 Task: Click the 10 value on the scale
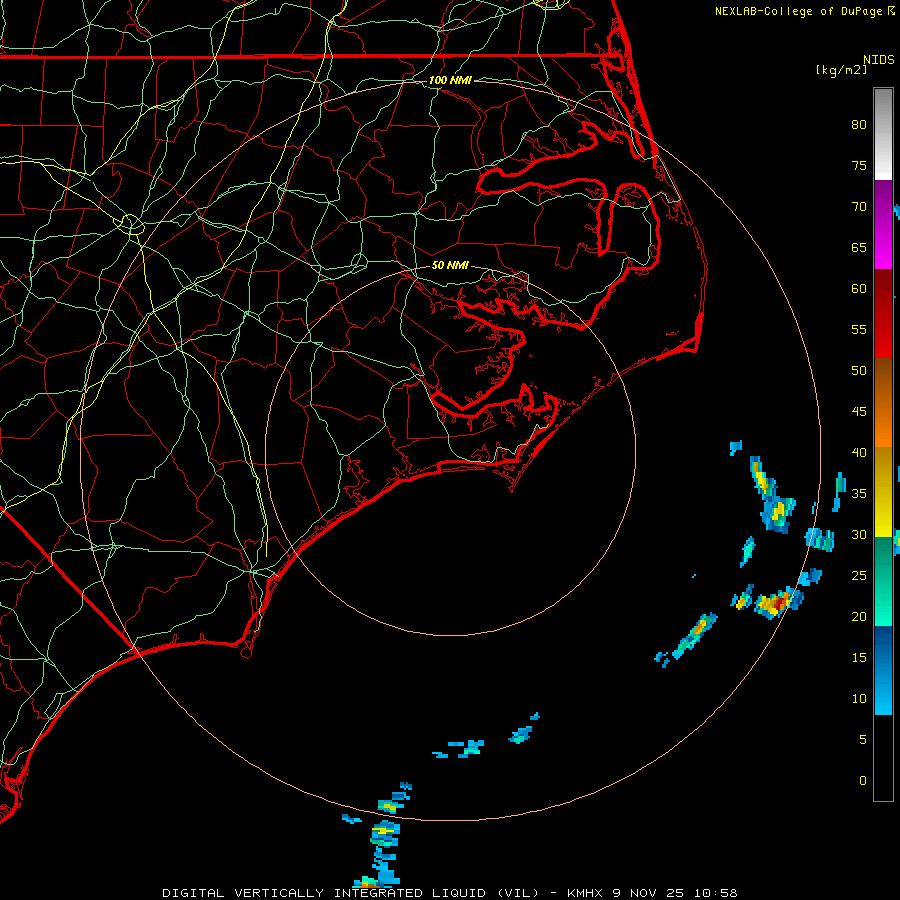[859, 699]
